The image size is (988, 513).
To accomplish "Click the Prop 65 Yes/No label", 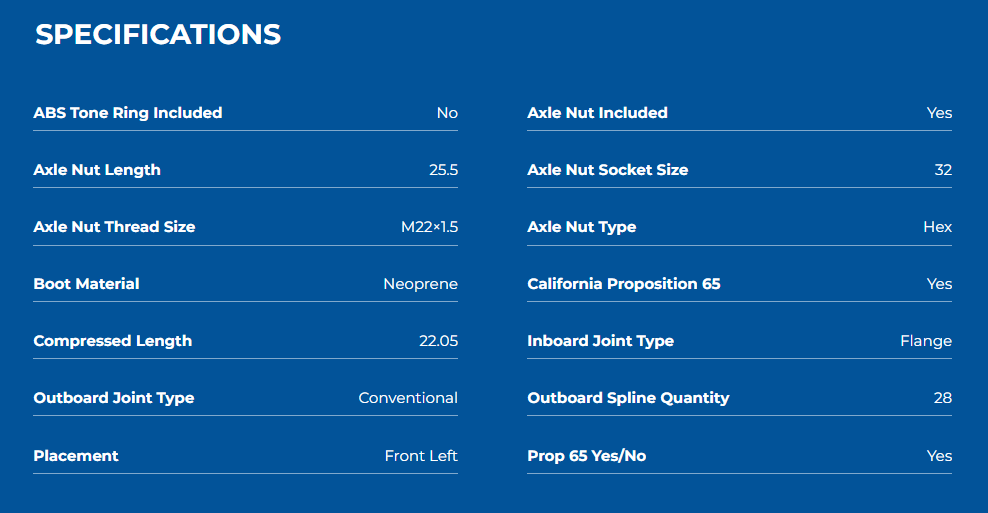I will pyautogui.click(x=587, y=456).
